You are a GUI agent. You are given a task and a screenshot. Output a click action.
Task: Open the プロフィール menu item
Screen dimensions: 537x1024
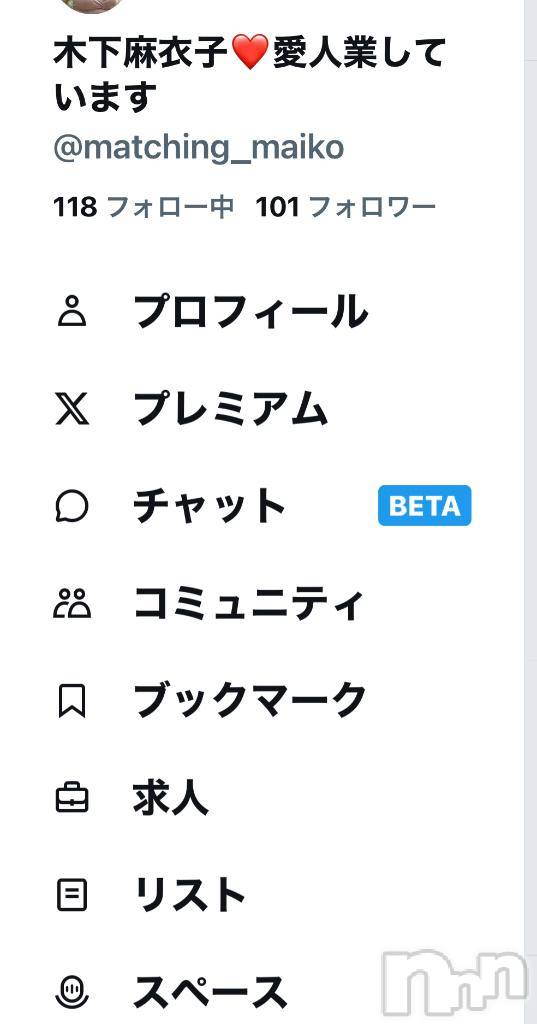click(251, 312)
